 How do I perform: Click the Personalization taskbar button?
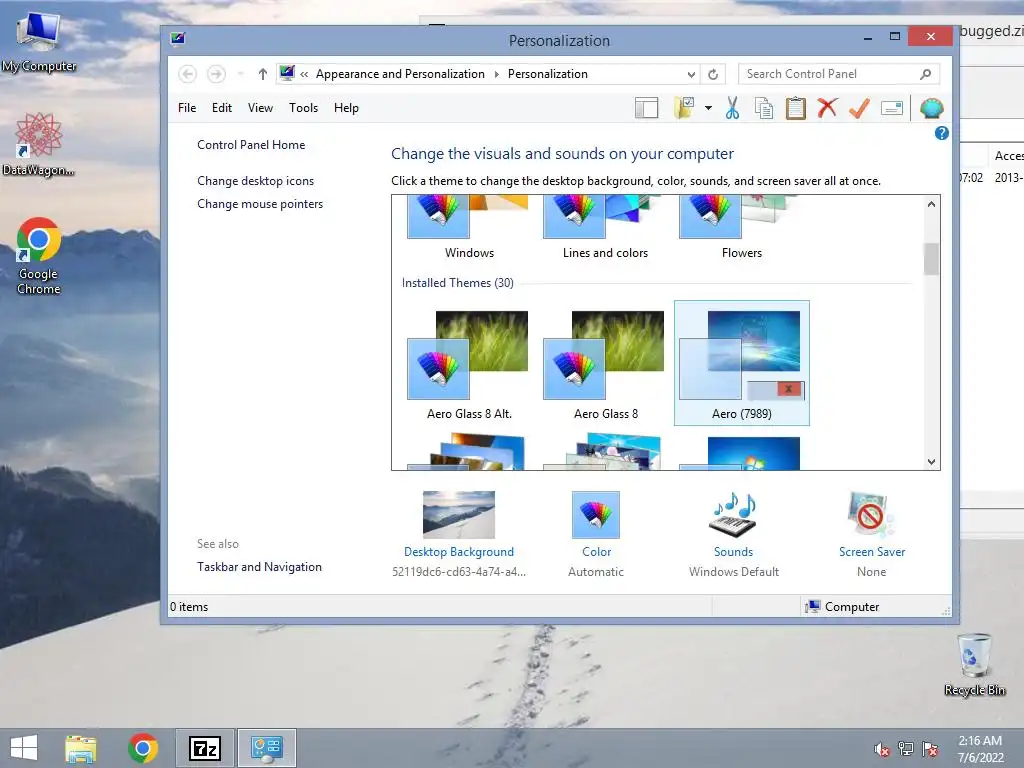point(266,748)
